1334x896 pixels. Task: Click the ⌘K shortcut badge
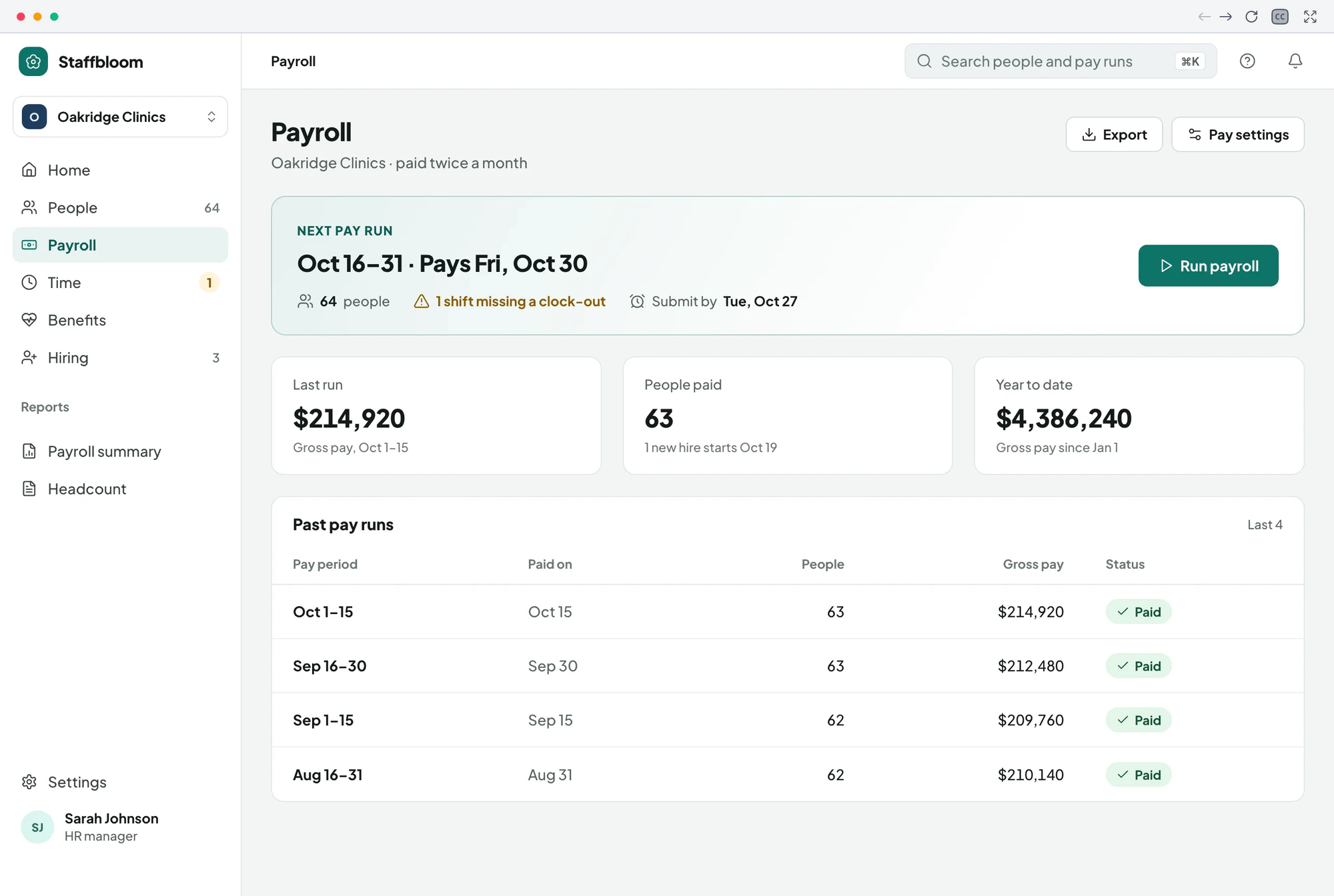pyautogui.click(x=1190, y=61)
